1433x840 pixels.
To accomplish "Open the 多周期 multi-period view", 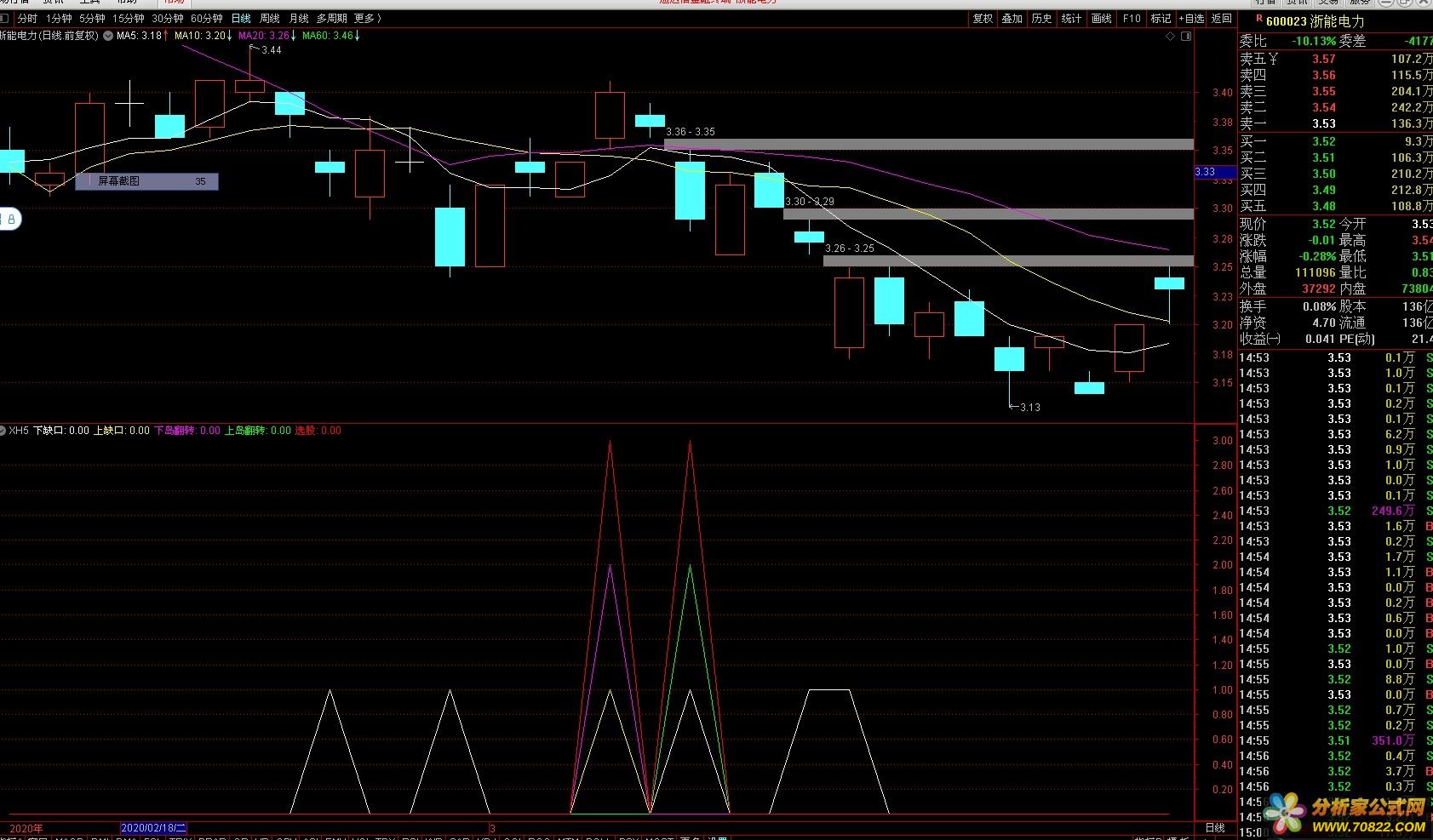I will [332, 19].
